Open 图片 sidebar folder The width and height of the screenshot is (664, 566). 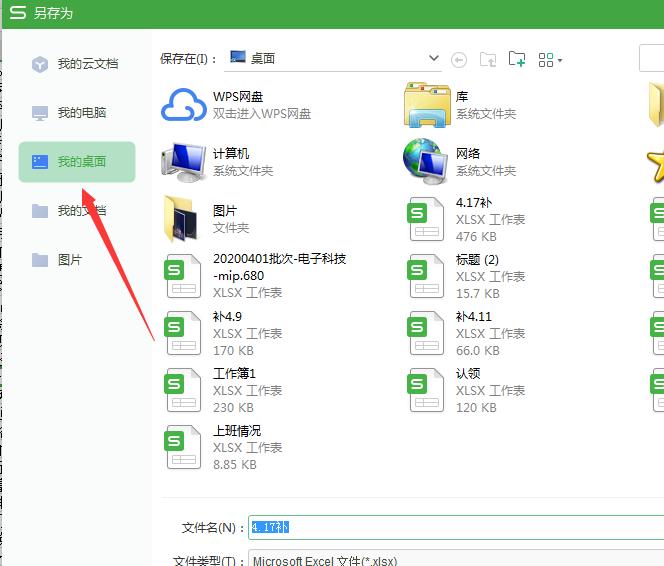point(77,260)
